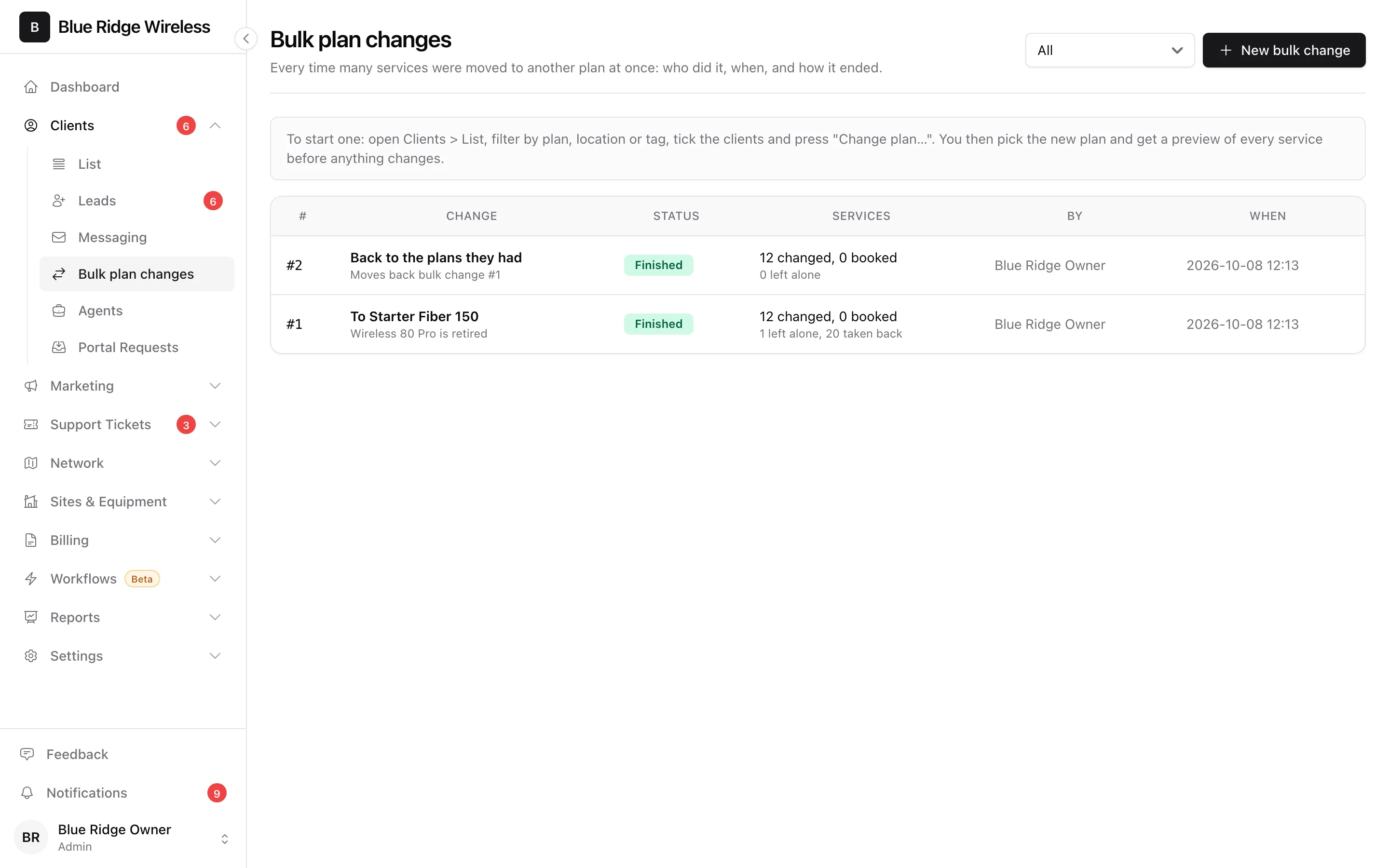Click the Billing document icon
Image resolution: width=1389 pixels, height=868 pixels.
(x=31, y=540)
